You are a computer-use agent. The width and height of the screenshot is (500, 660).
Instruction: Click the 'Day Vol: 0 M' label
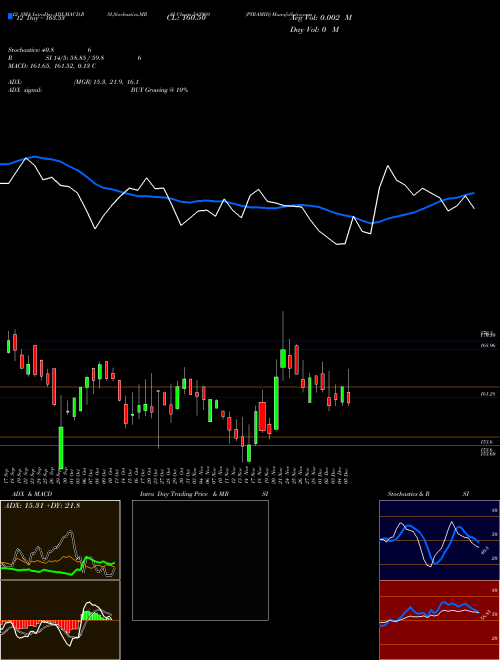pos(314,29)
